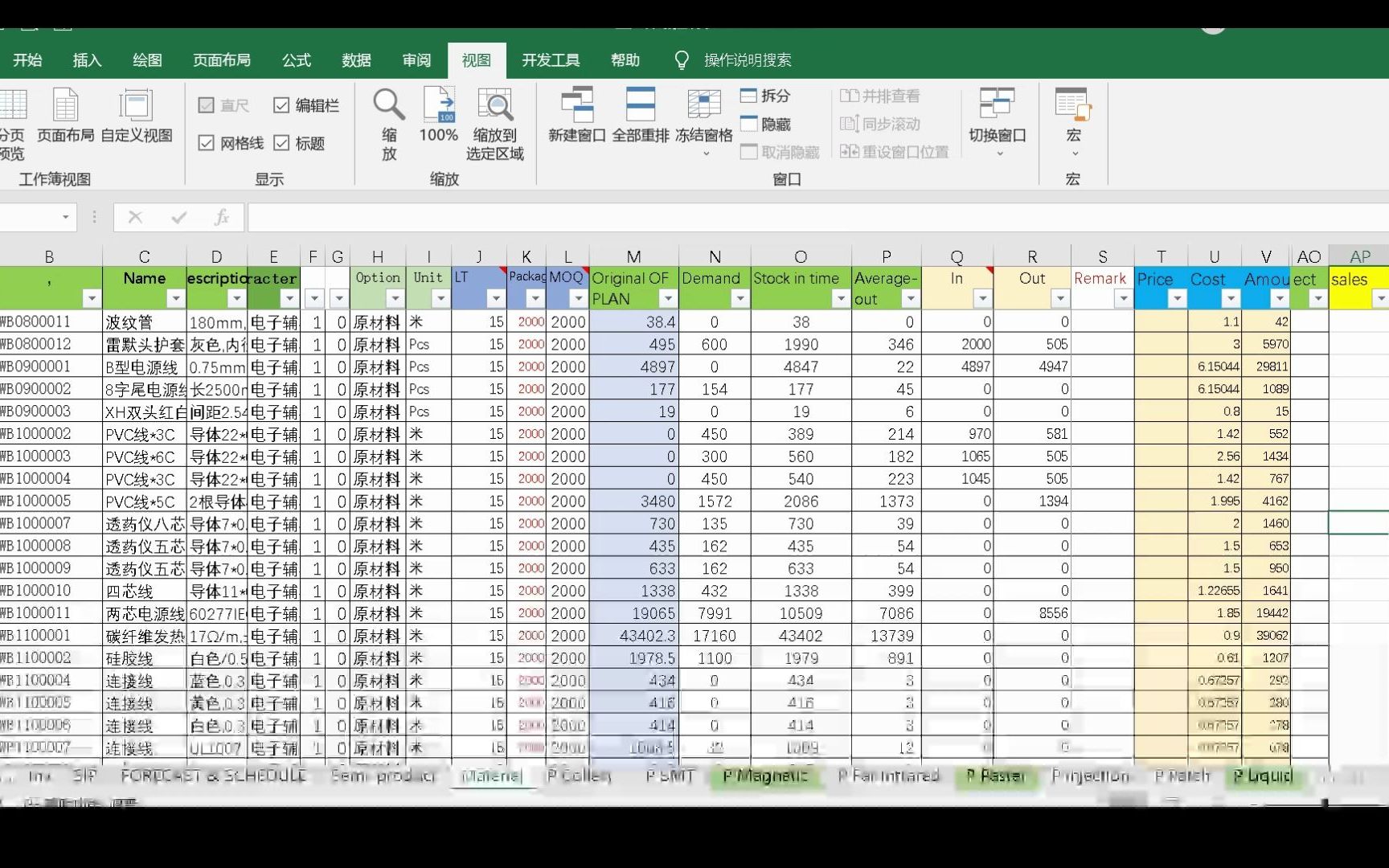Click the formula bar confirm checkmark icon
Viewport: 1389px width, 868px height.
tap(179, 217)
